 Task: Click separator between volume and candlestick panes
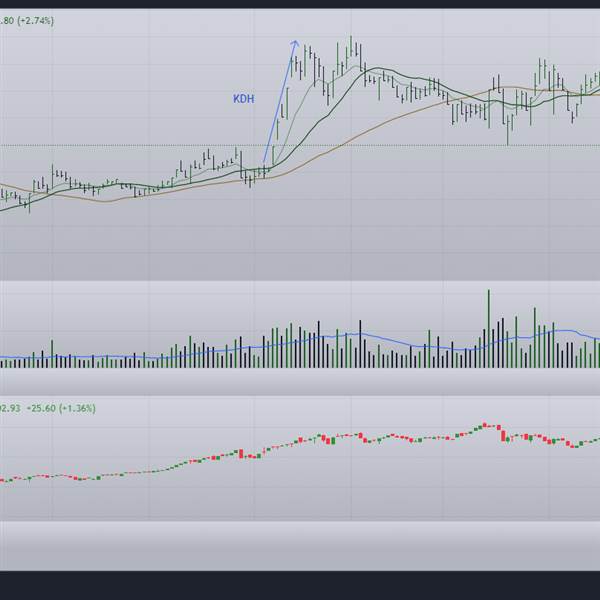[300, 397]
